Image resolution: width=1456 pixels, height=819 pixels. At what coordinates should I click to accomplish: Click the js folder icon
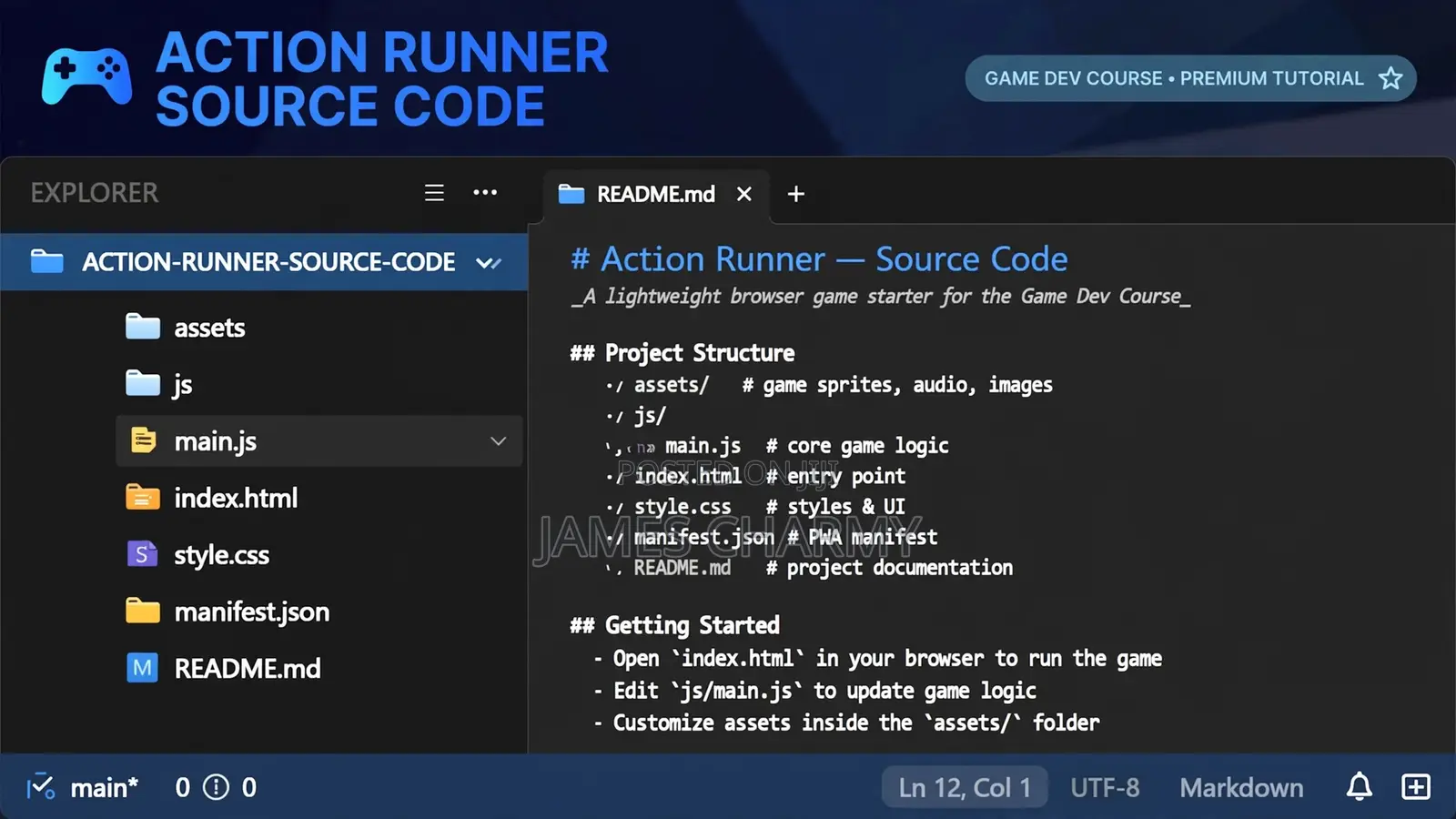click(142, 383)
